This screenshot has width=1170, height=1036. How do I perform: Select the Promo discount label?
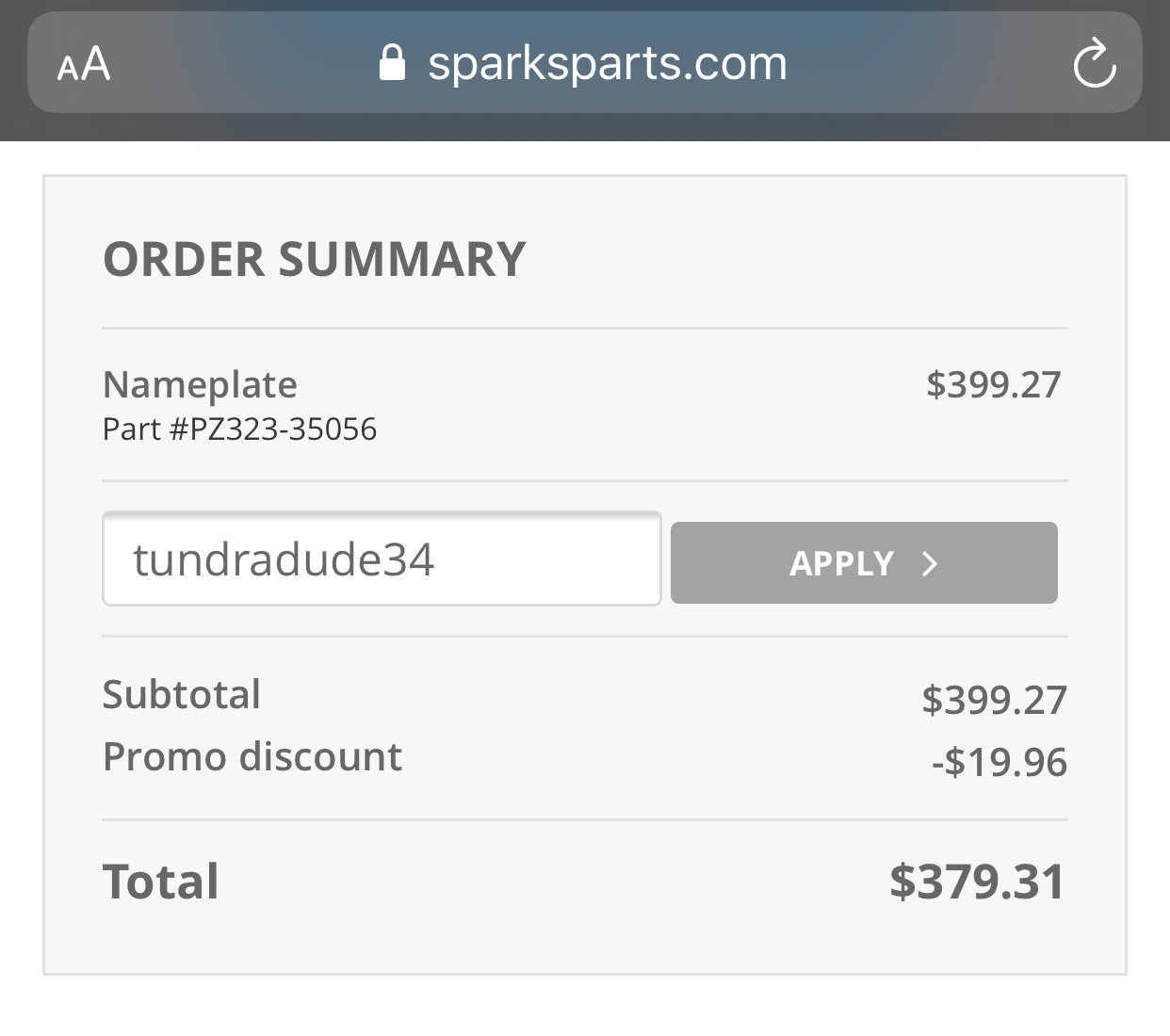[252, 757]
